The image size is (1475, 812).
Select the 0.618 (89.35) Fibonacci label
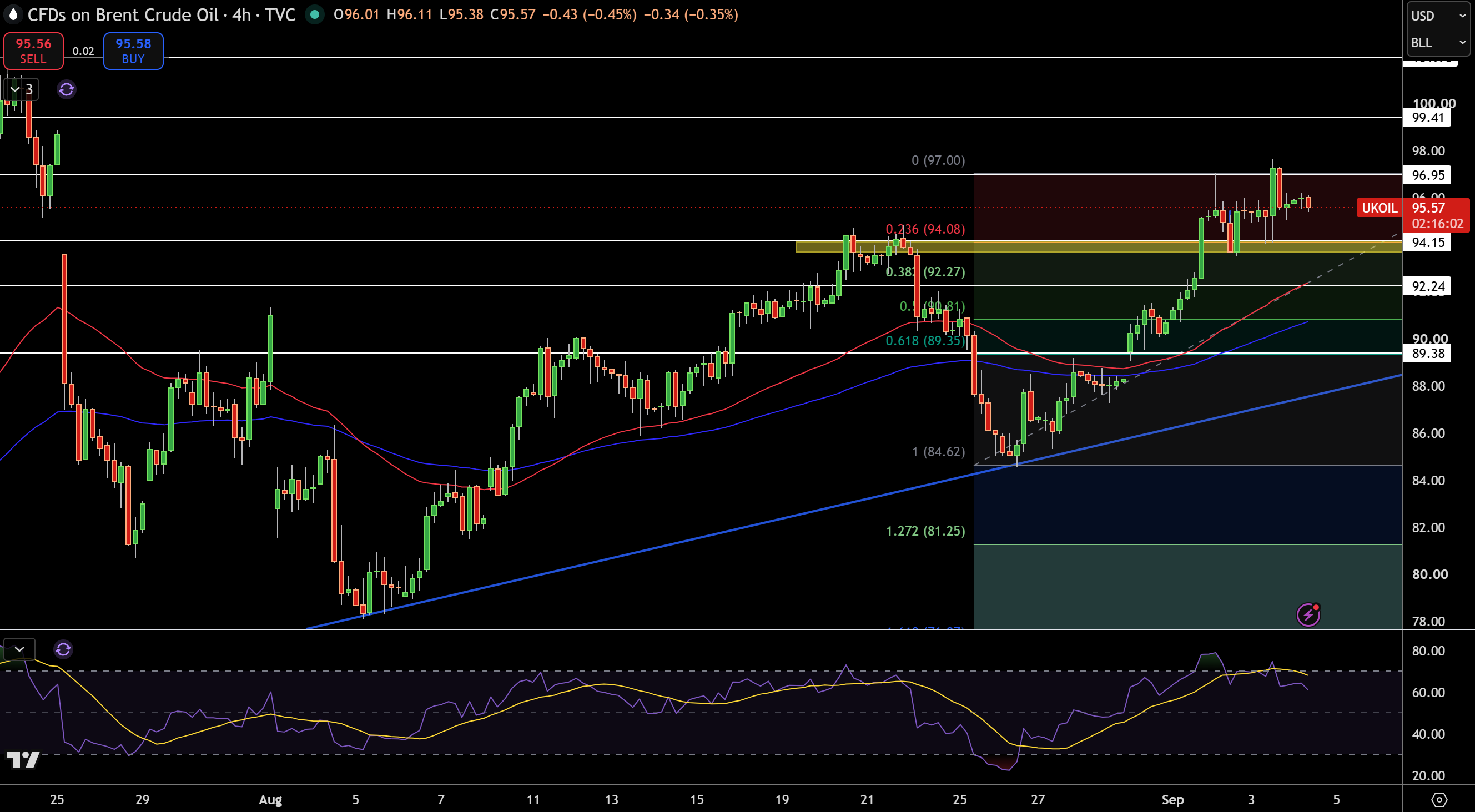tap(925, 341)
